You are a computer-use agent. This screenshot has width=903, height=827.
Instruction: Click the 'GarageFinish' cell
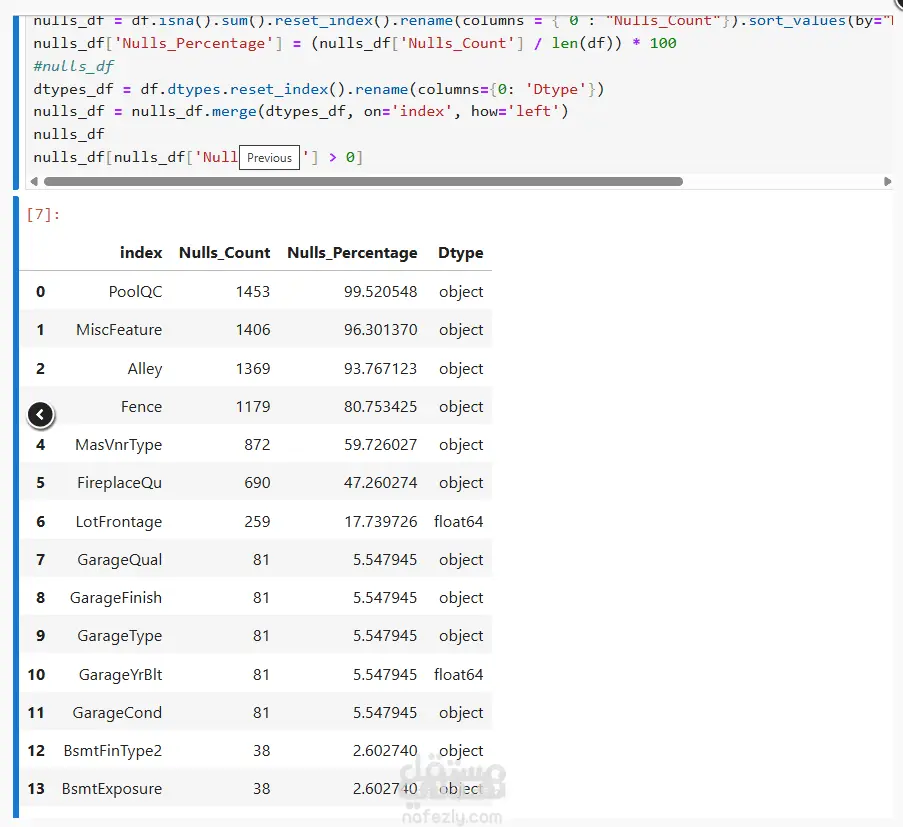pos(116,598)
